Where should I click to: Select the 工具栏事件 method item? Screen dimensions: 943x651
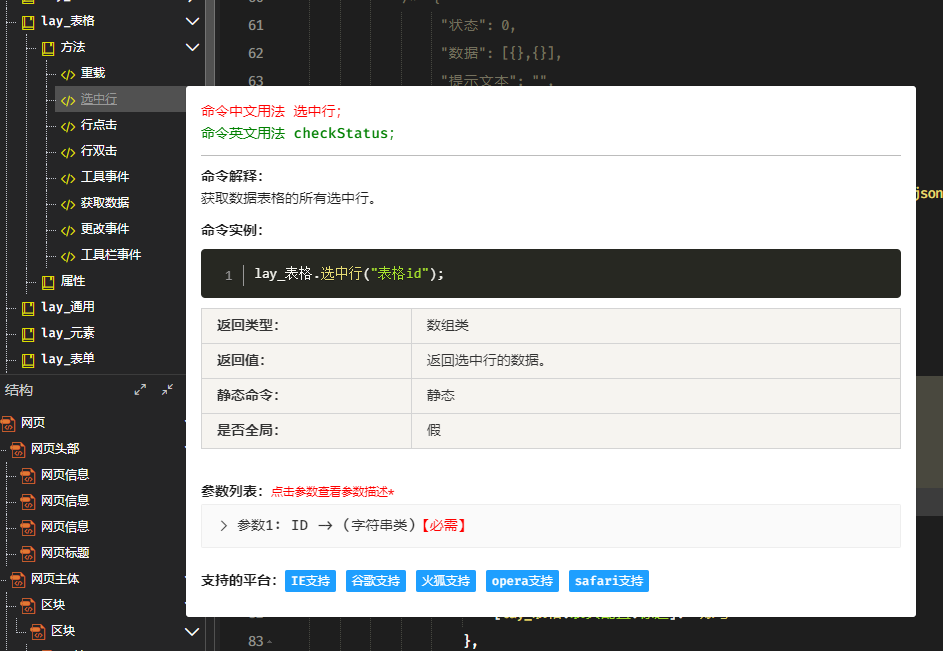click(111, 255)
